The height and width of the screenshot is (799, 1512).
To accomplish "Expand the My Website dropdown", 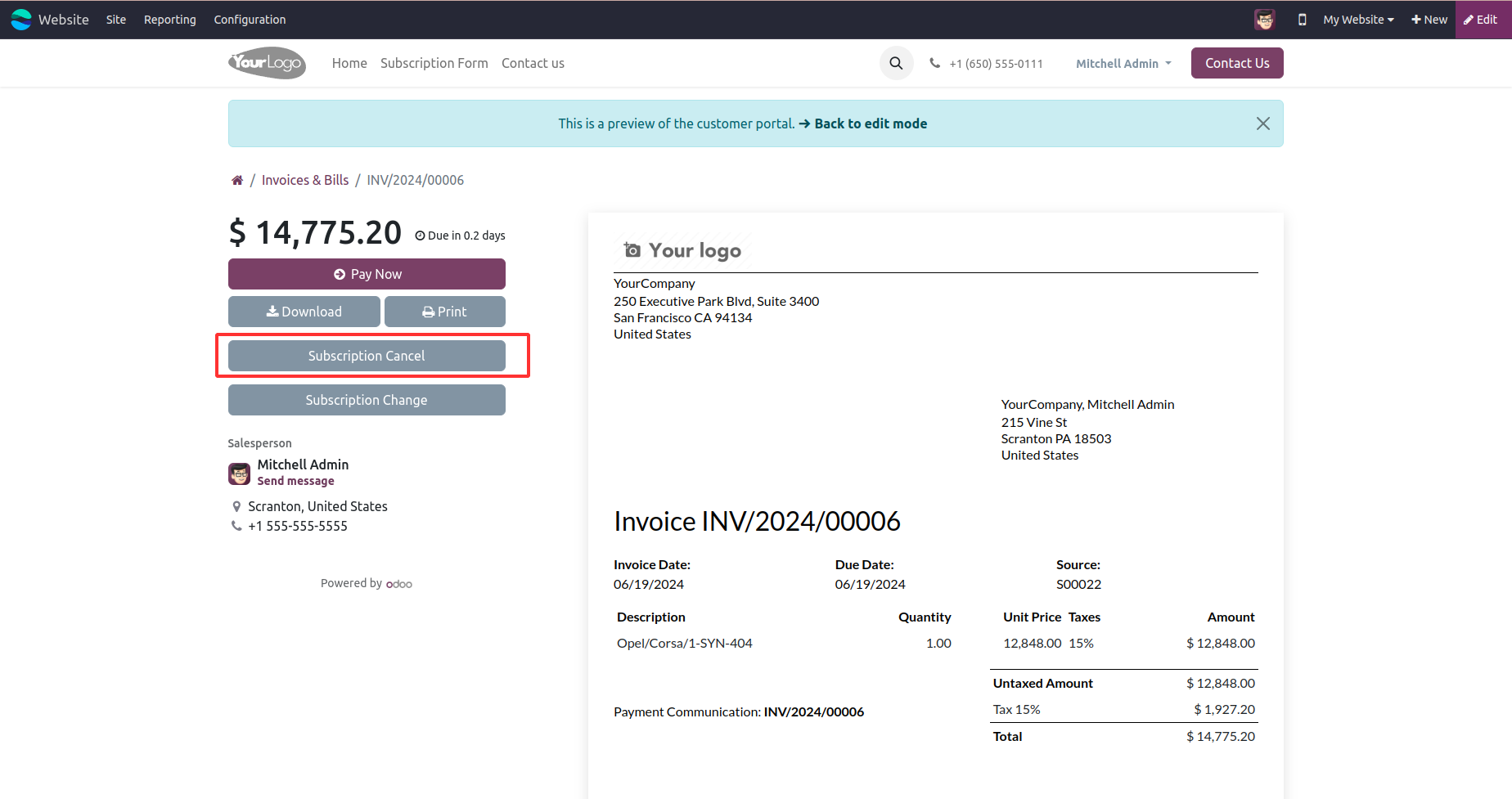I will click(1358, 20).
